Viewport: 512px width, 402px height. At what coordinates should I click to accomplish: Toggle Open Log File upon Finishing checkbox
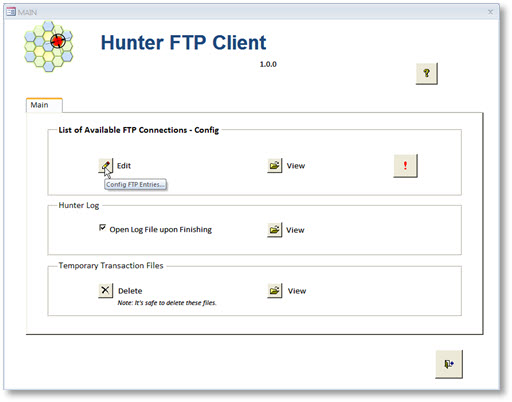[102, 228]
